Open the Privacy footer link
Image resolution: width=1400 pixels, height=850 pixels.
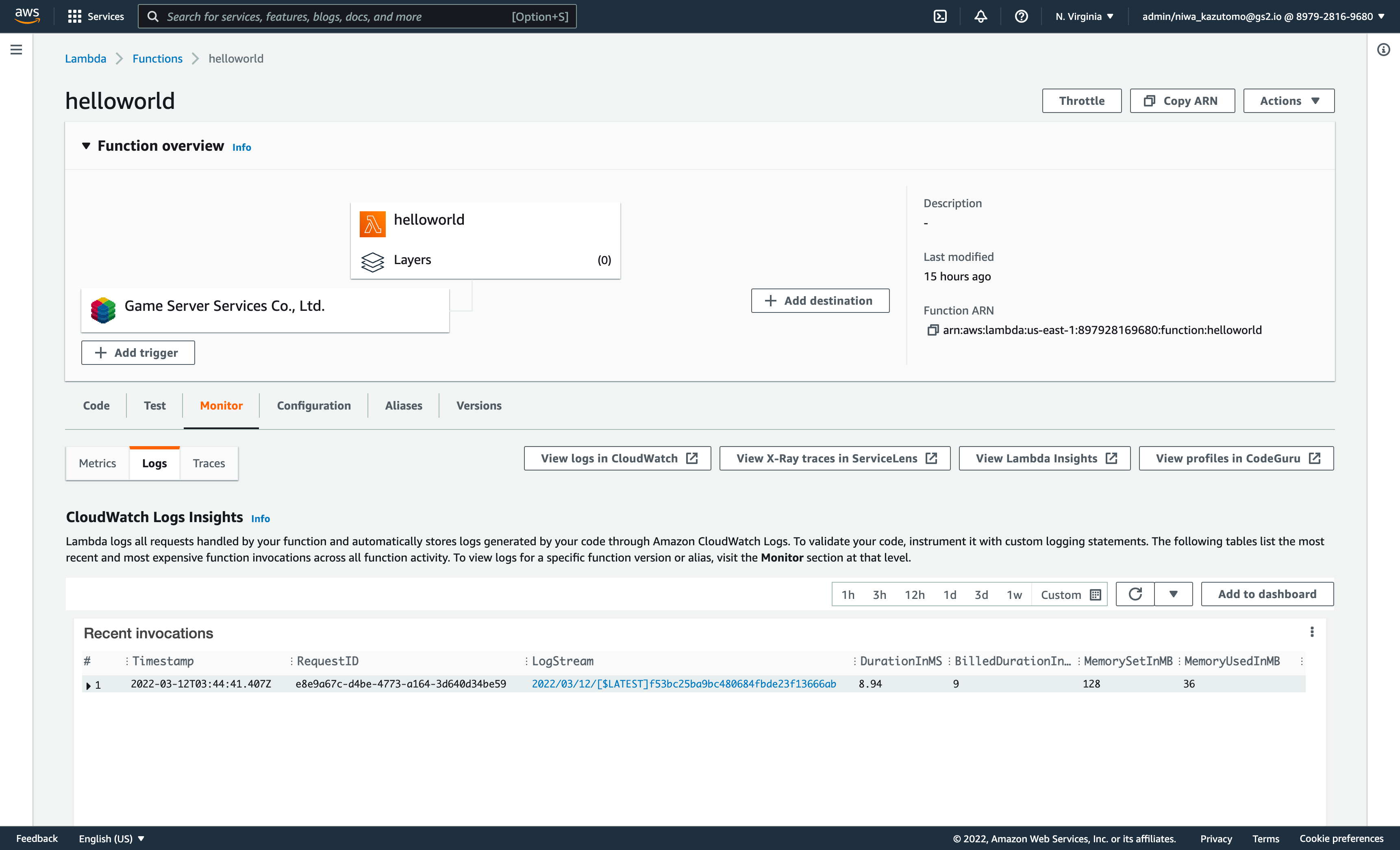click(1216, 838)
